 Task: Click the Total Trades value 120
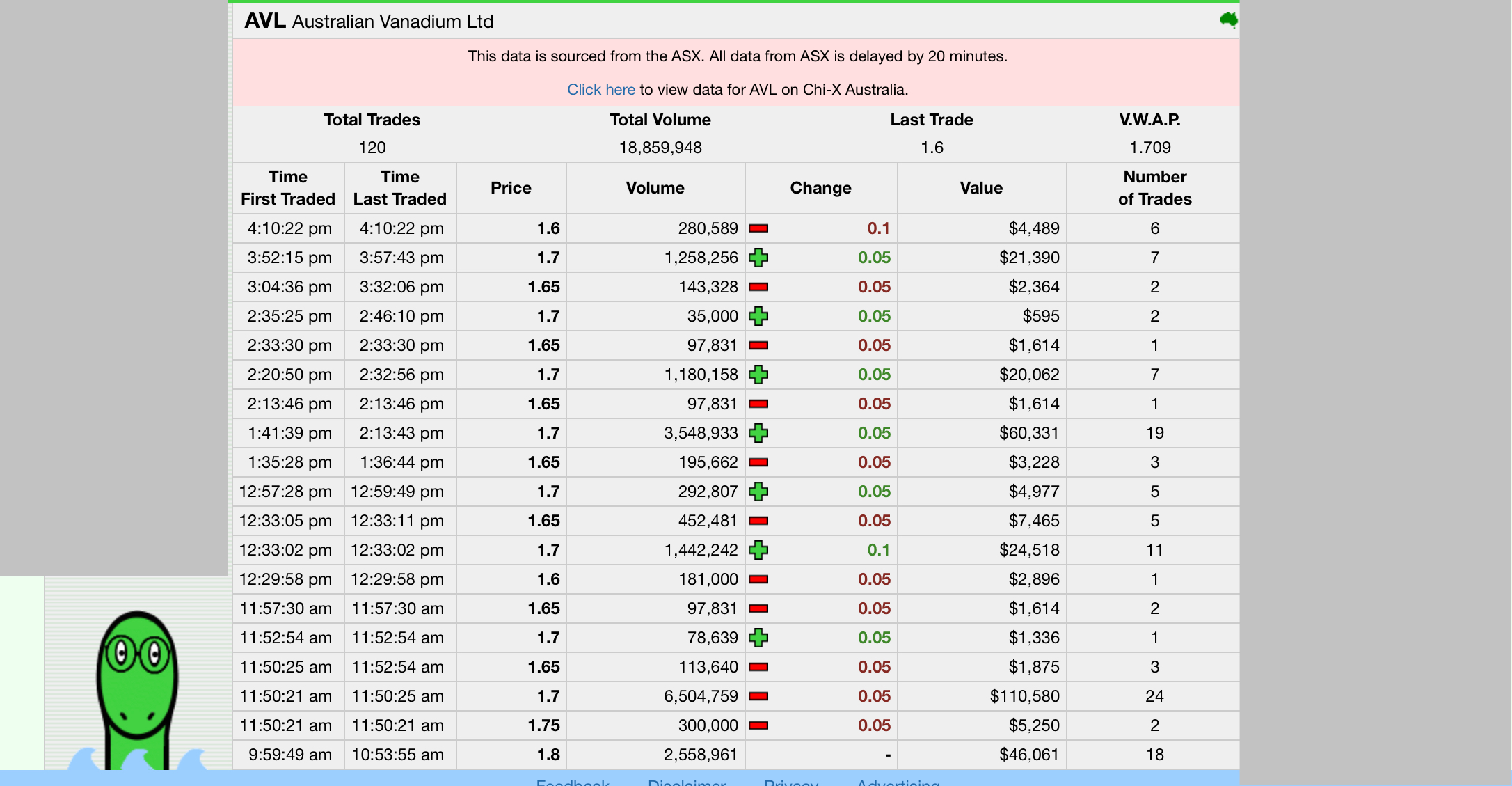click(372, 148)
